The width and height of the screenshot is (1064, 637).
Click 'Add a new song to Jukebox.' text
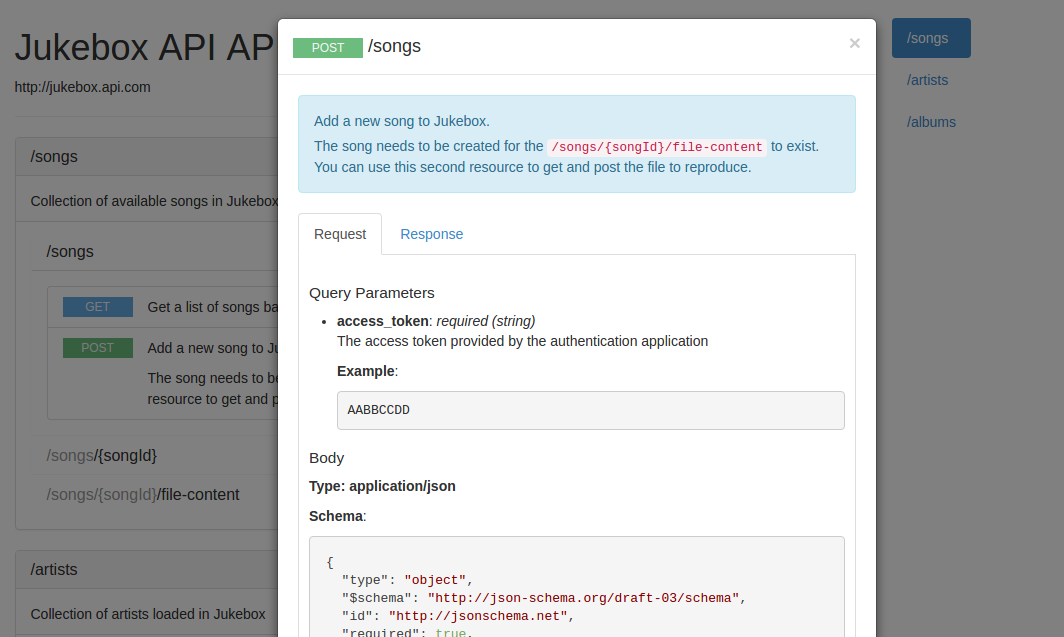point(402,121)
